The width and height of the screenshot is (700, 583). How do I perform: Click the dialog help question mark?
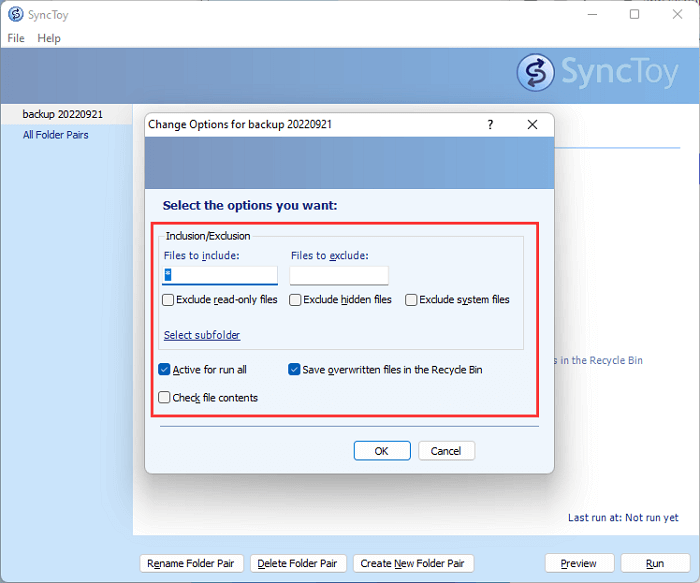click(490, 125)
